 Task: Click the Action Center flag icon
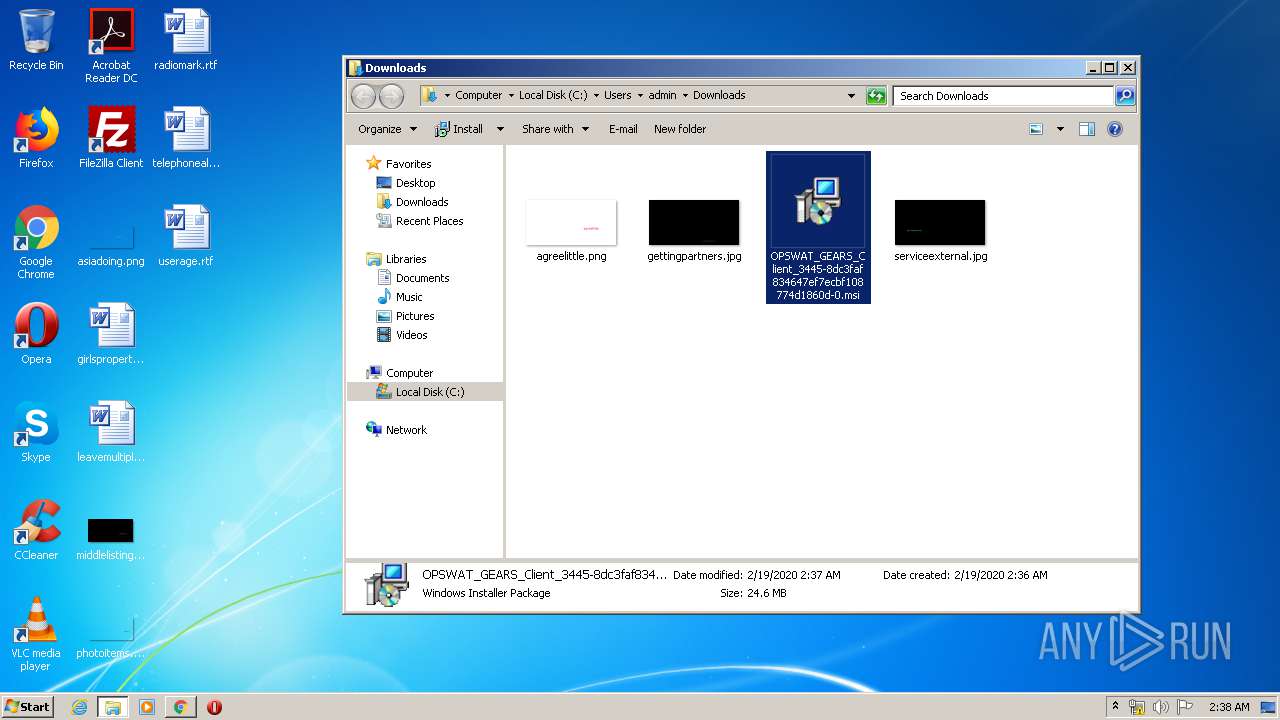(x=1185, y=707)
